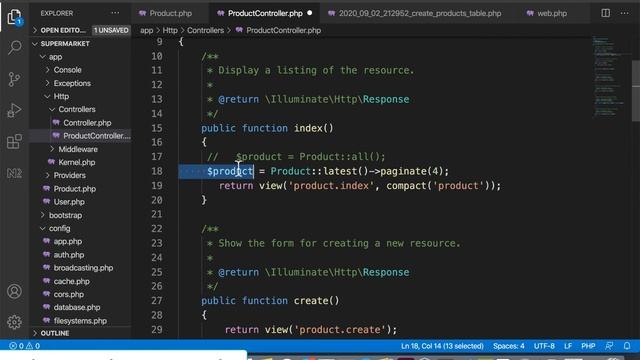This screenshot has width=640, height=360.
Task: Click the 'Http' breadcrumb segment
Action: (170, 30)
